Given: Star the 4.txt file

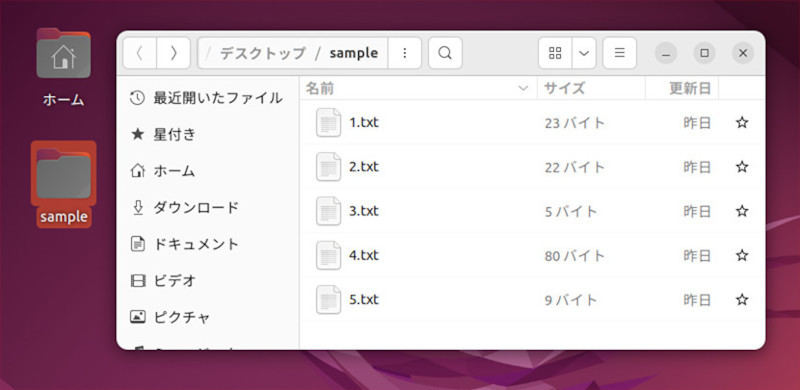Looking at the screenshot, I should pos(742,255).
